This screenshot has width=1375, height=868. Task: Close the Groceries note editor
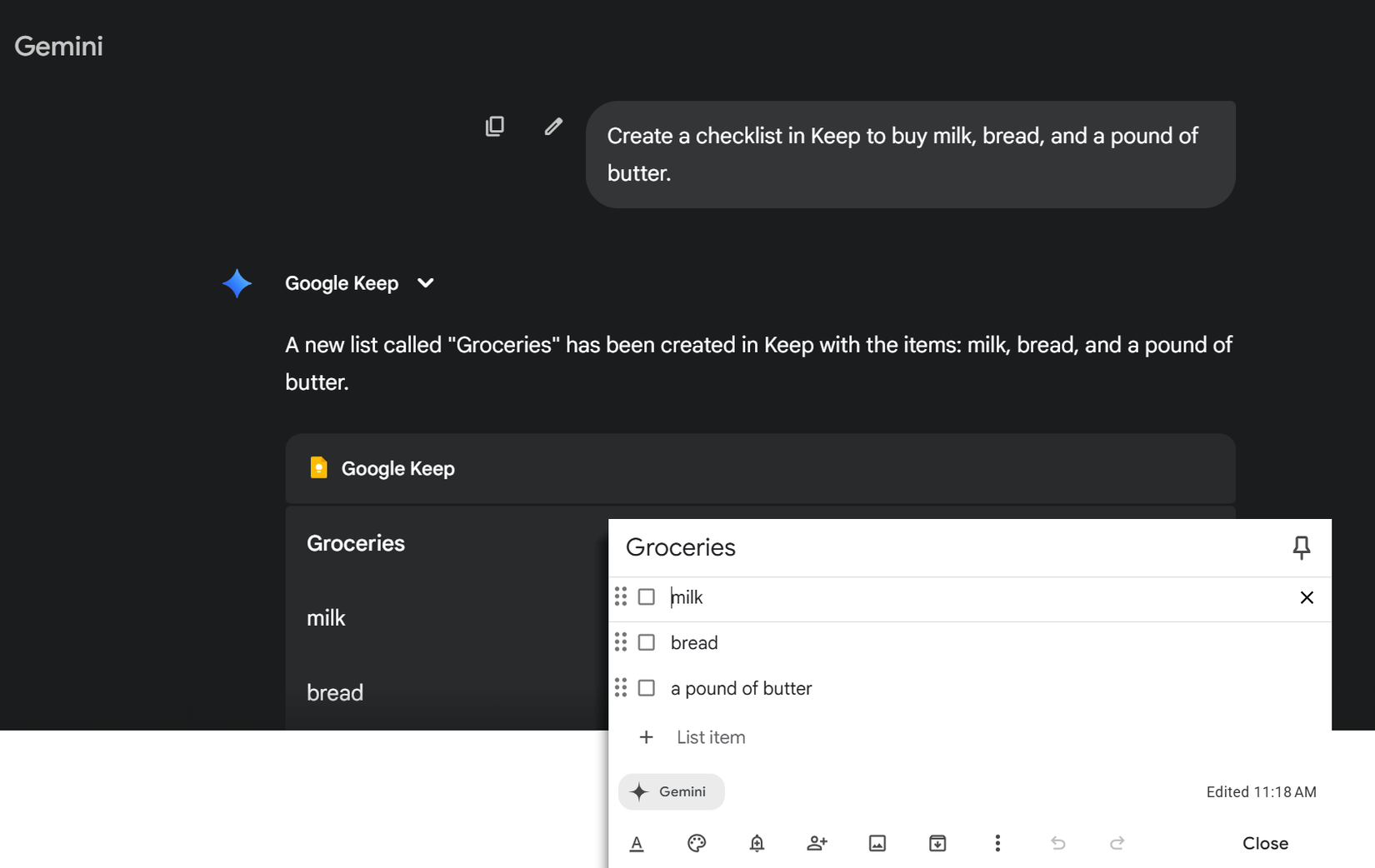click(1265, 843)
